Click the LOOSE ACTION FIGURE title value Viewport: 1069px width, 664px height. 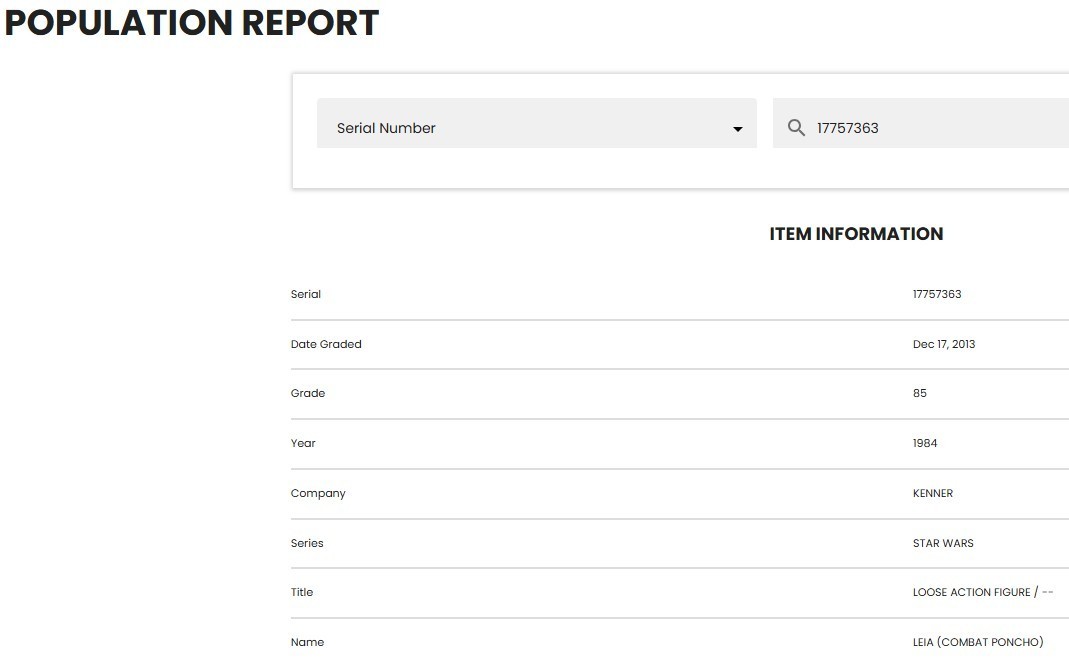click(971, 592)
